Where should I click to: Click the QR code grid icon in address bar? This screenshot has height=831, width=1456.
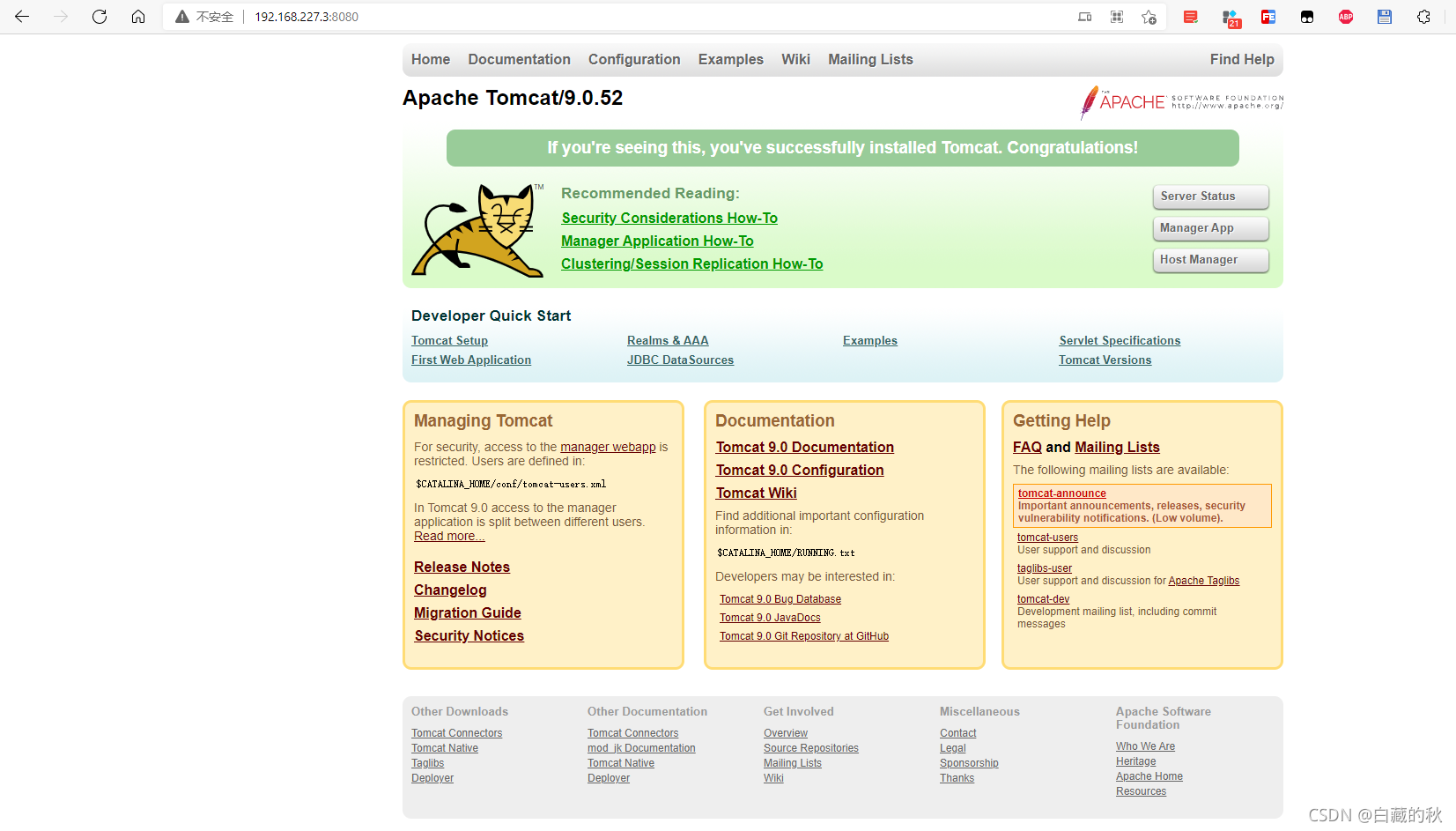(1117, 17)
